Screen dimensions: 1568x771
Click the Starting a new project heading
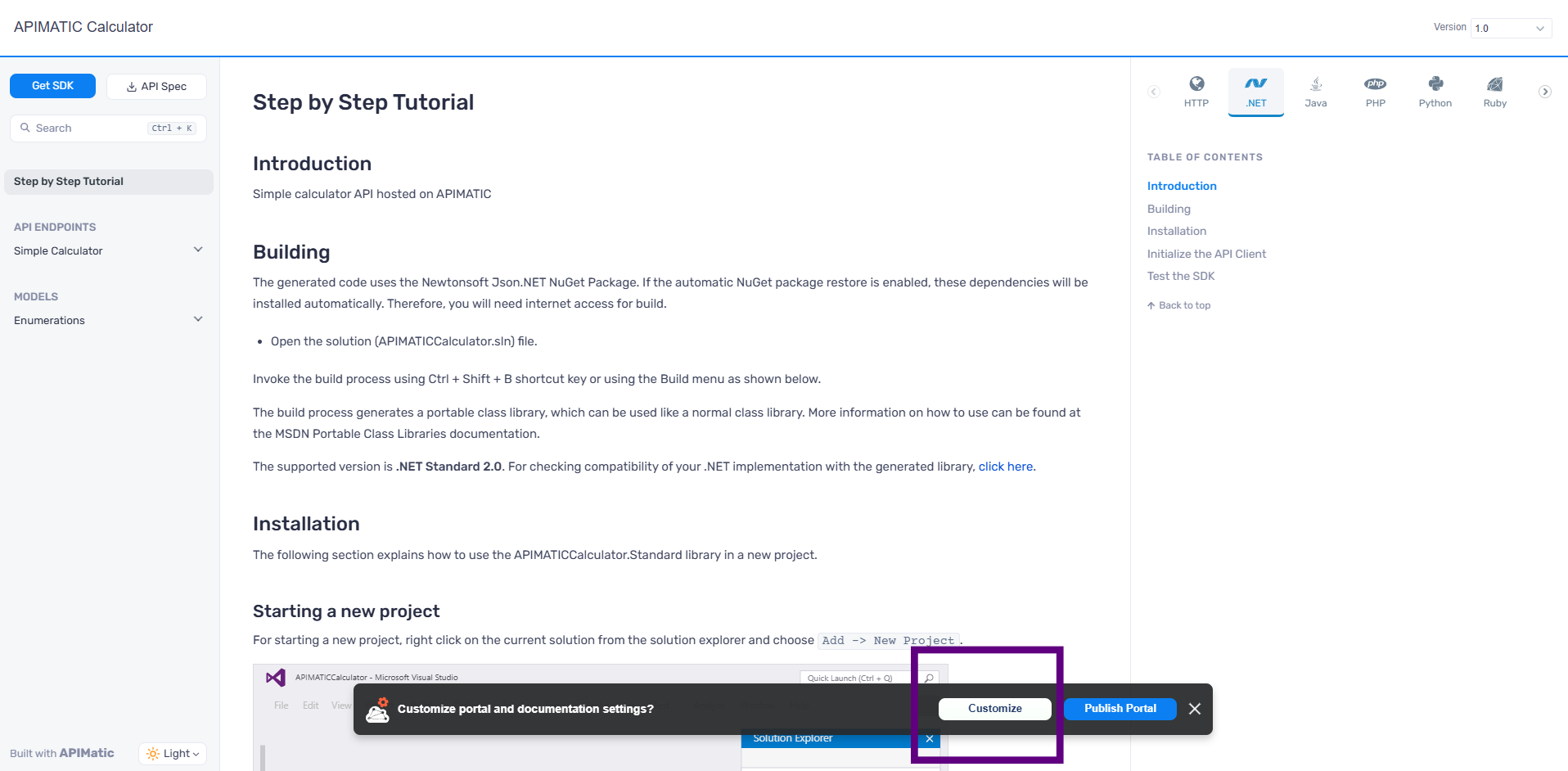tap(346, 611)
